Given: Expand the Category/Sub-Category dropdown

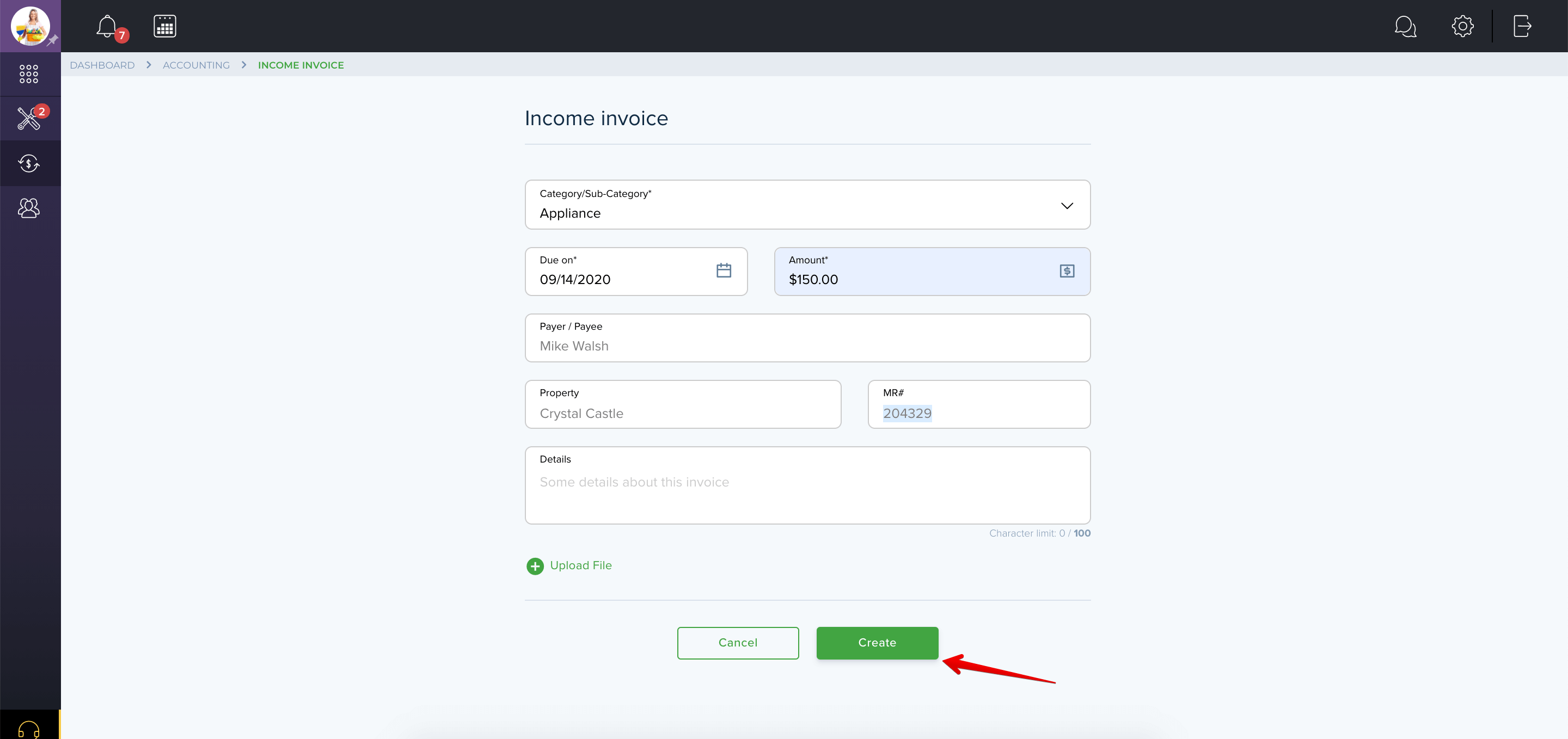Looking at the screenshot, I should (x=807, y=205).
